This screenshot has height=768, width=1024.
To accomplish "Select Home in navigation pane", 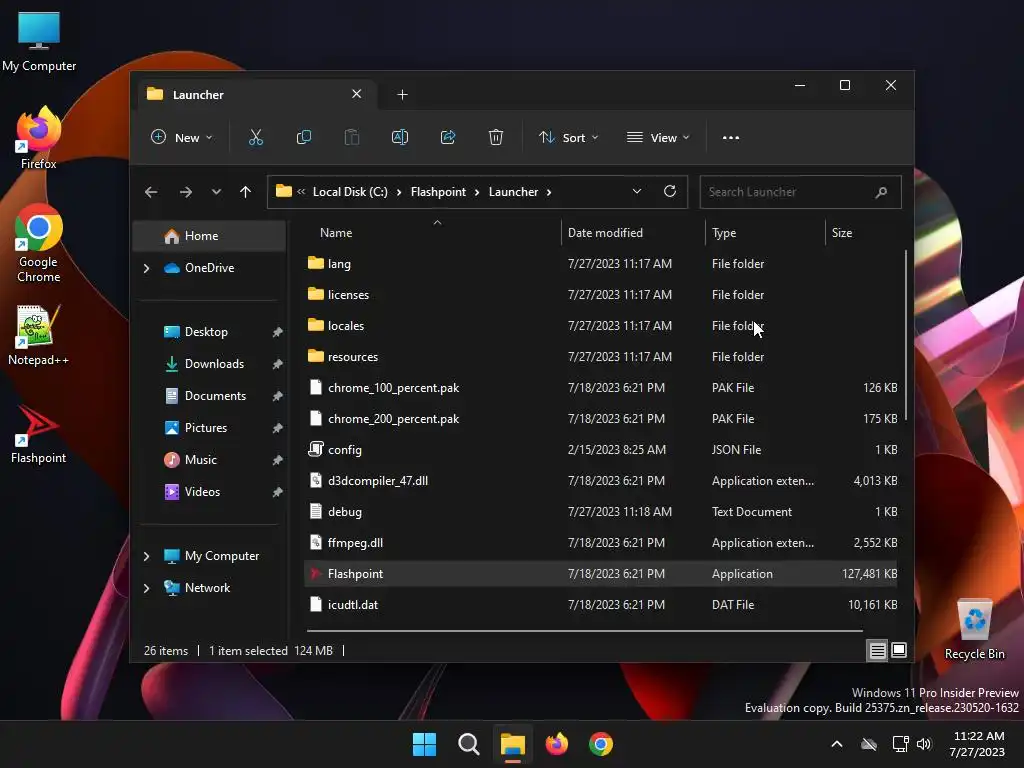I will pos(209,236).
